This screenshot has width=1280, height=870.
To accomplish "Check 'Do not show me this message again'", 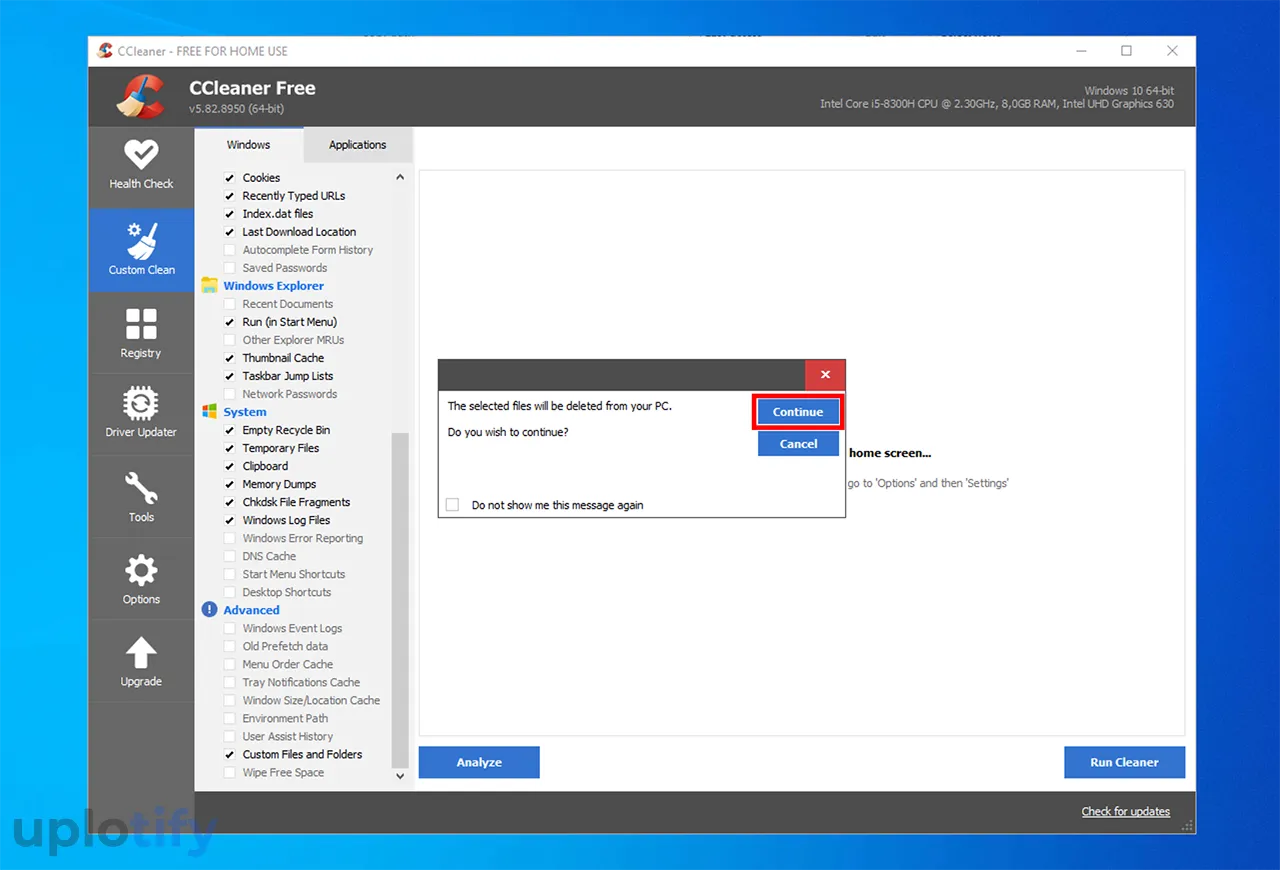I will tap(452, 505).
